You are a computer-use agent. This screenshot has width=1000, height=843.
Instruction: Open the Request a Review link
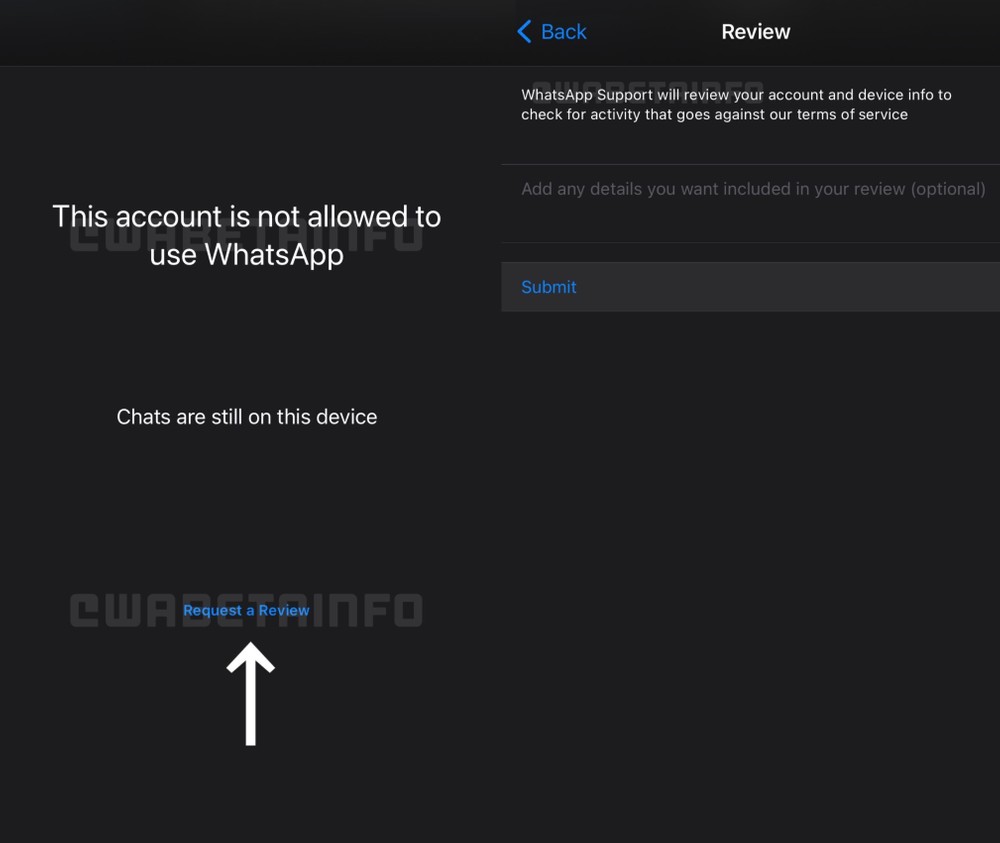click(x=246, y=610)
